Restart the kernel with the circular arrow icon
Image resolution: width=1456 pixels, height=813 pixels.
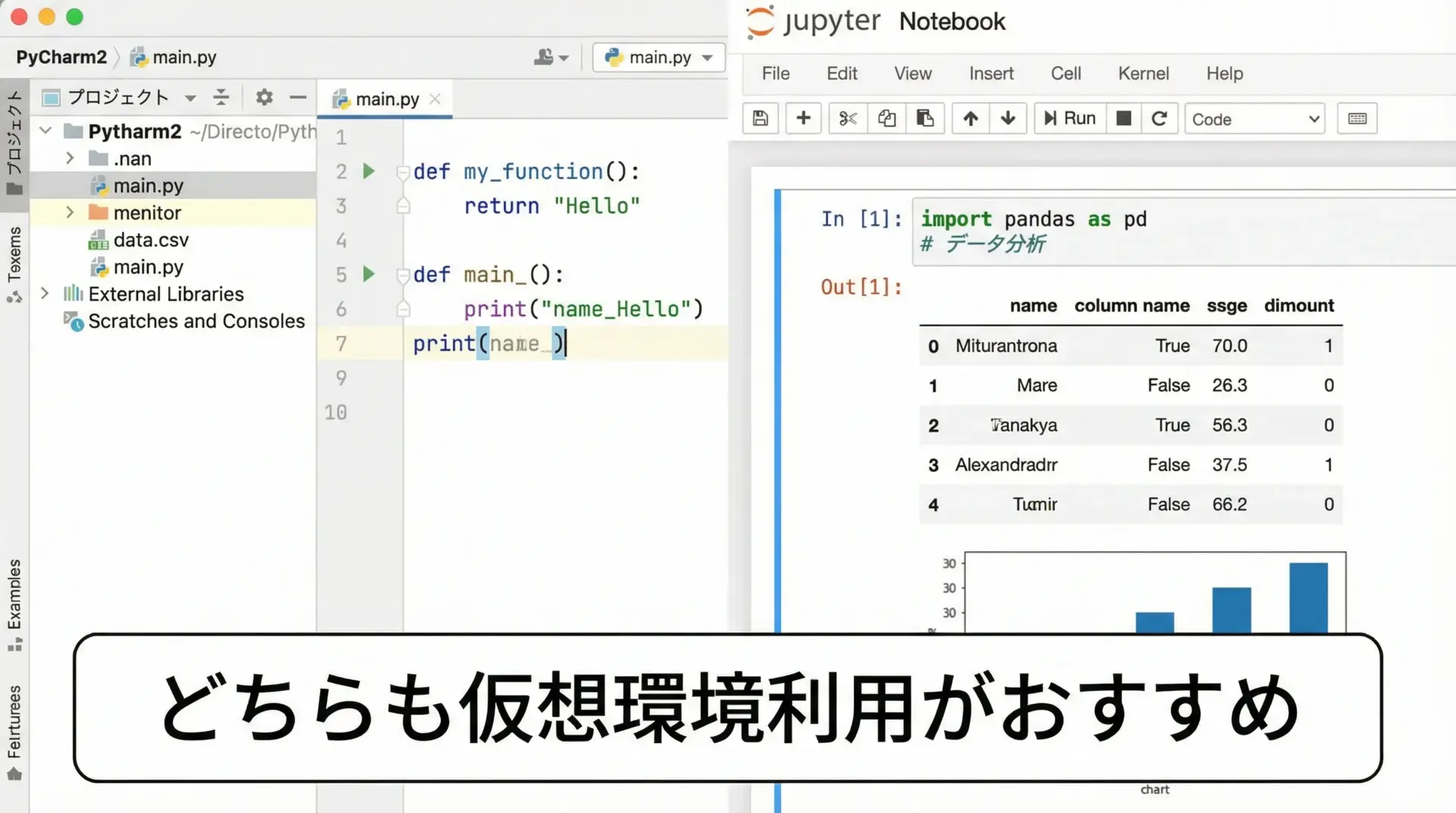(1159, 118)
